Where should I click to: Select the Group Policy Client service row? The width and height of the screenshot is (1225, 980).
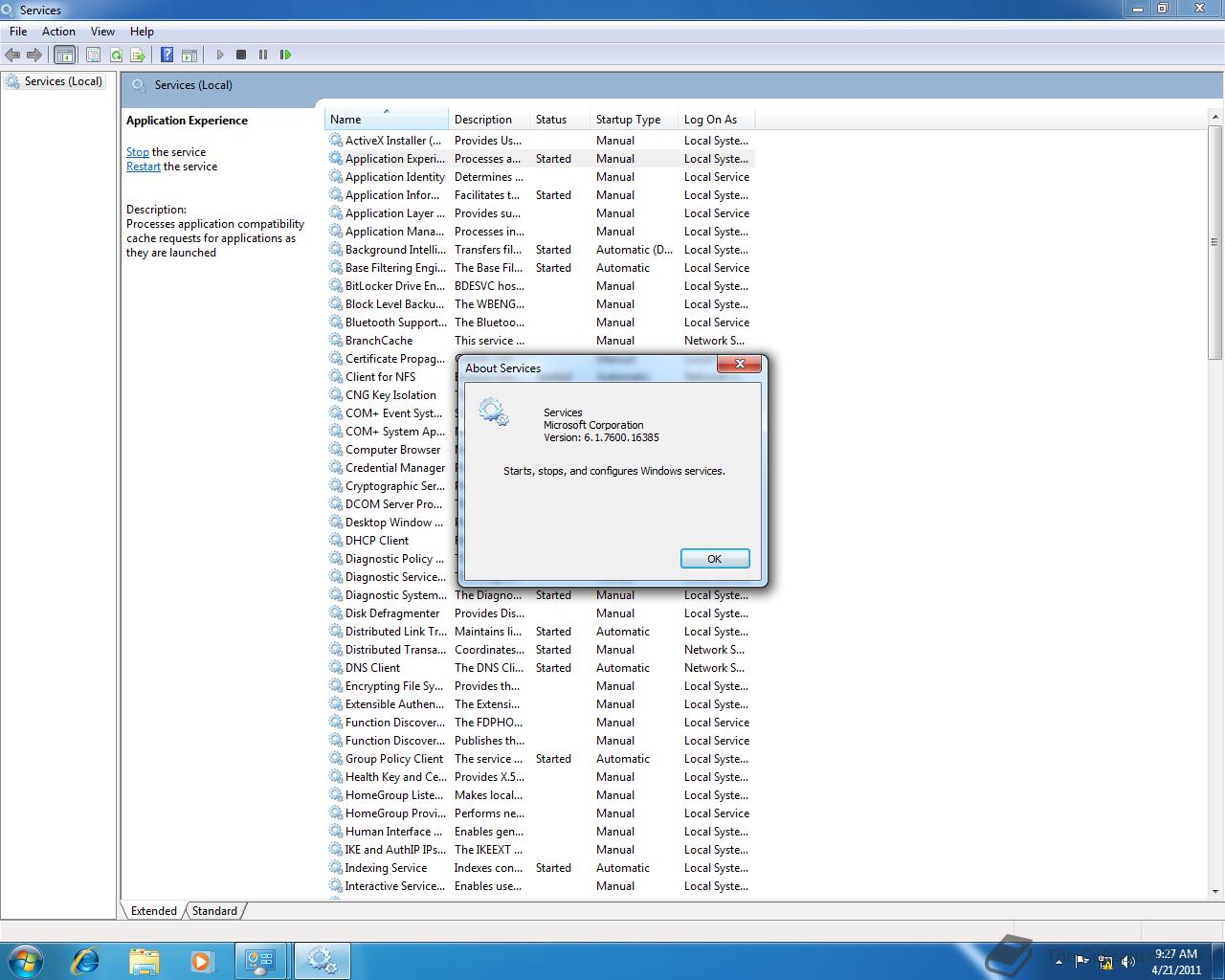[x=541, y=759]
